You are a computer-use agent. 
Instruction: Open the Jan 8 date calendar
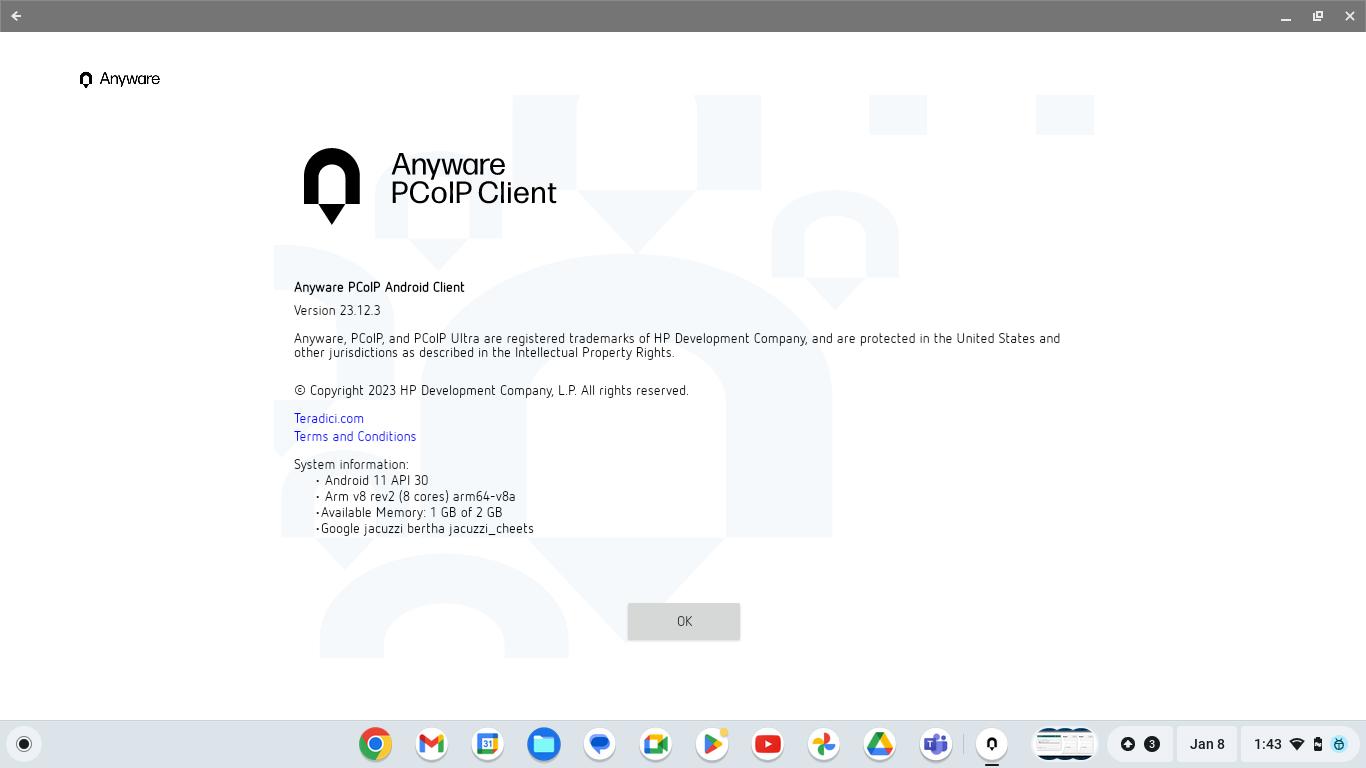(x=1207, y=744)
